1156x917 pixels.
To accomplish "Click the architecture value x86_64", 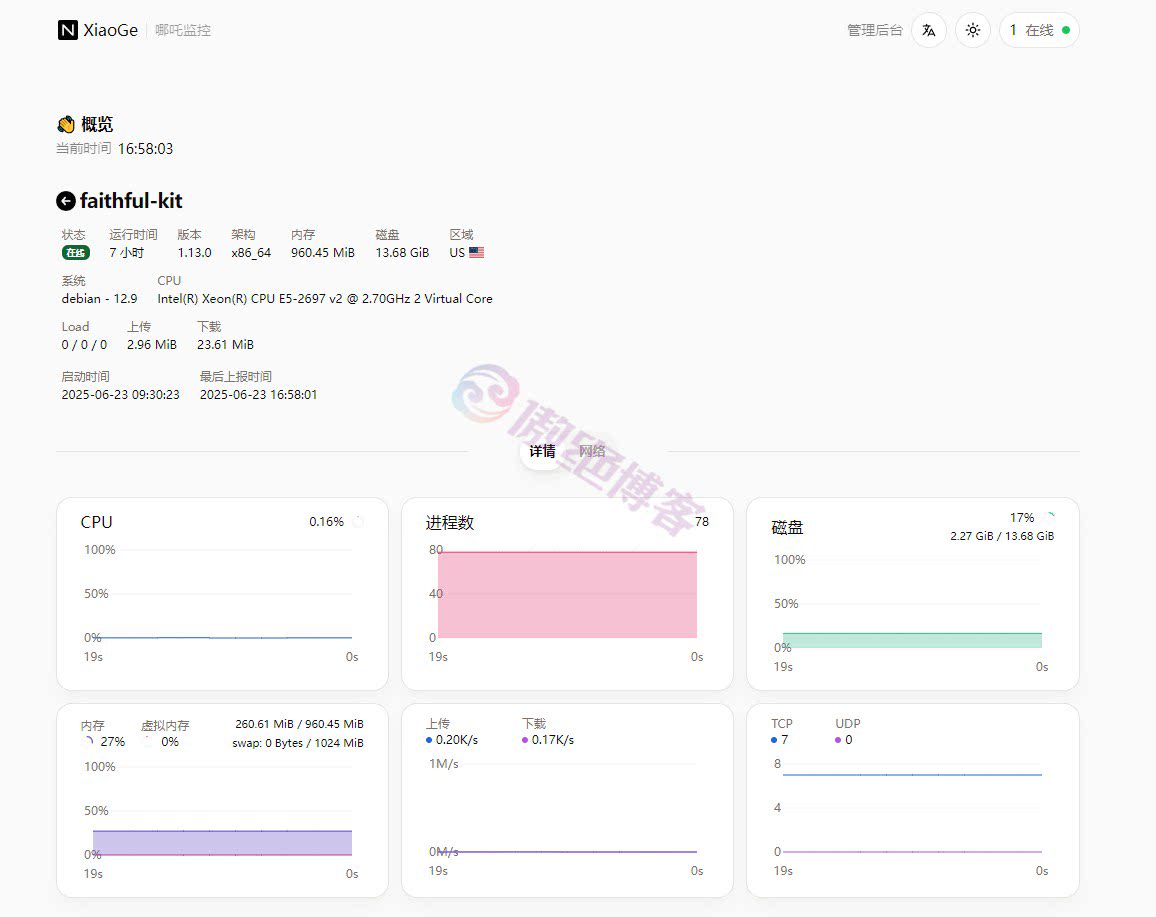I will pyautogui.click(x=251, y=253).
